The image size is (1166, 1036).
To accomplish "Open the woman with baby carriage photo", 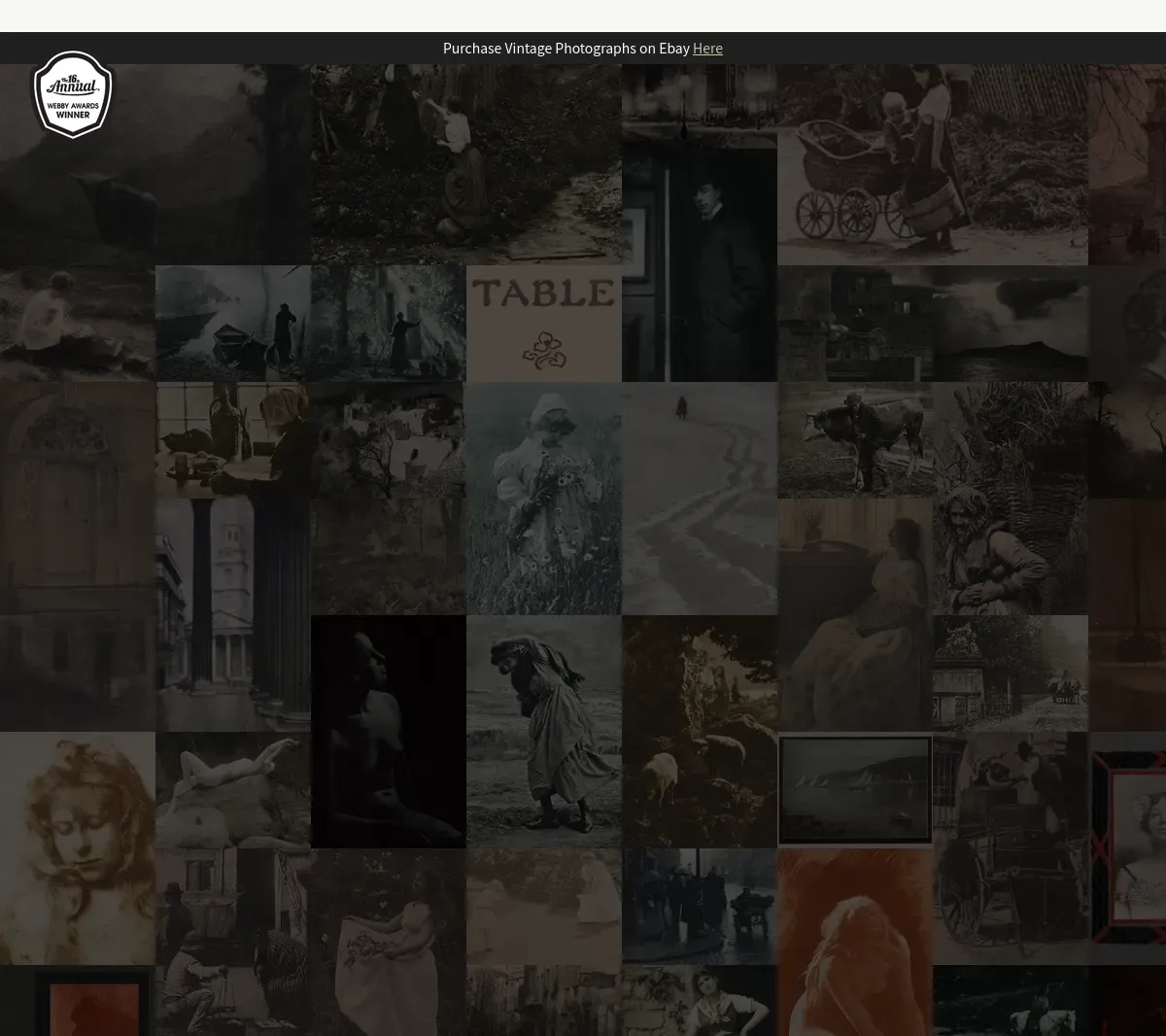I will [x=933, y=164].
